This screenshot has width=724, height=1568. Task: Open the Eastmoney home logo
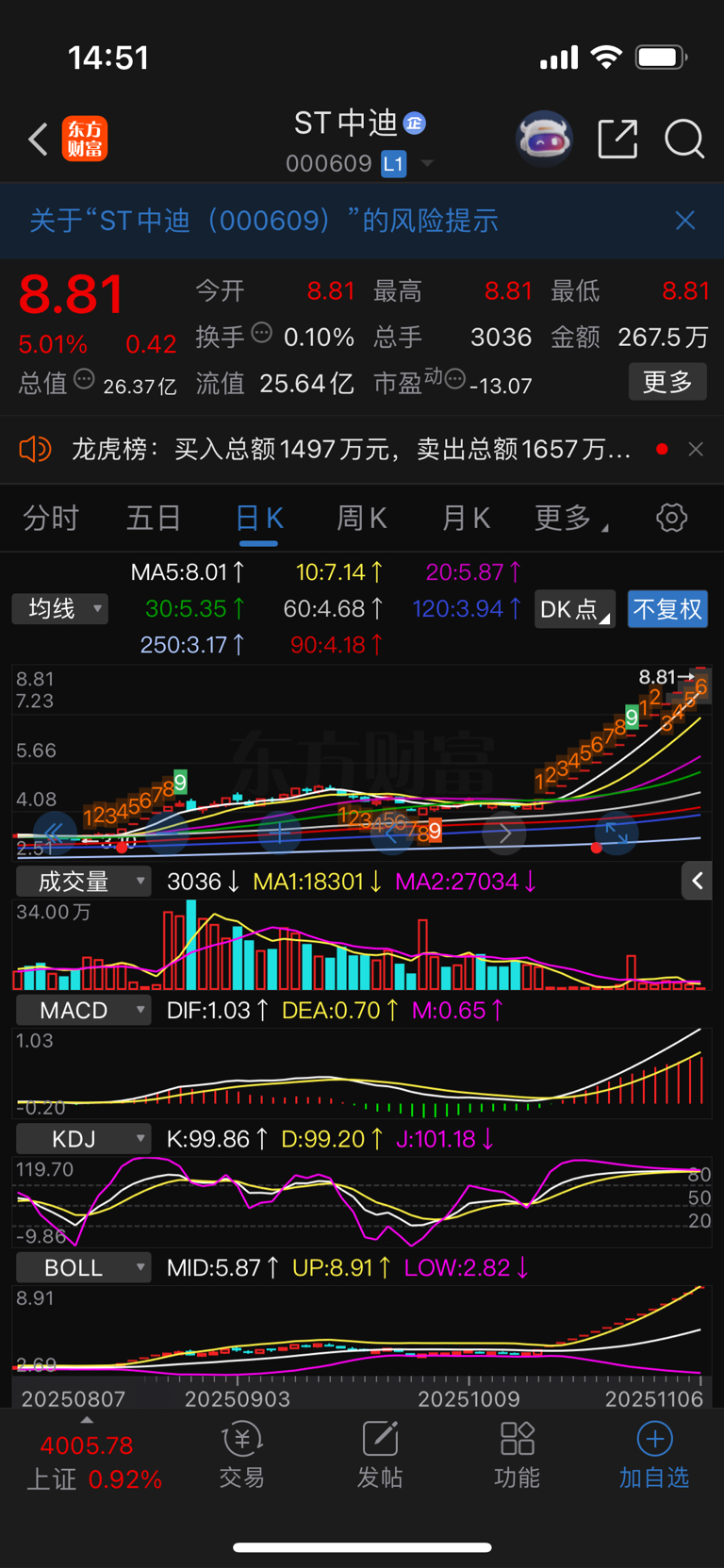click(x=85, y=140)
